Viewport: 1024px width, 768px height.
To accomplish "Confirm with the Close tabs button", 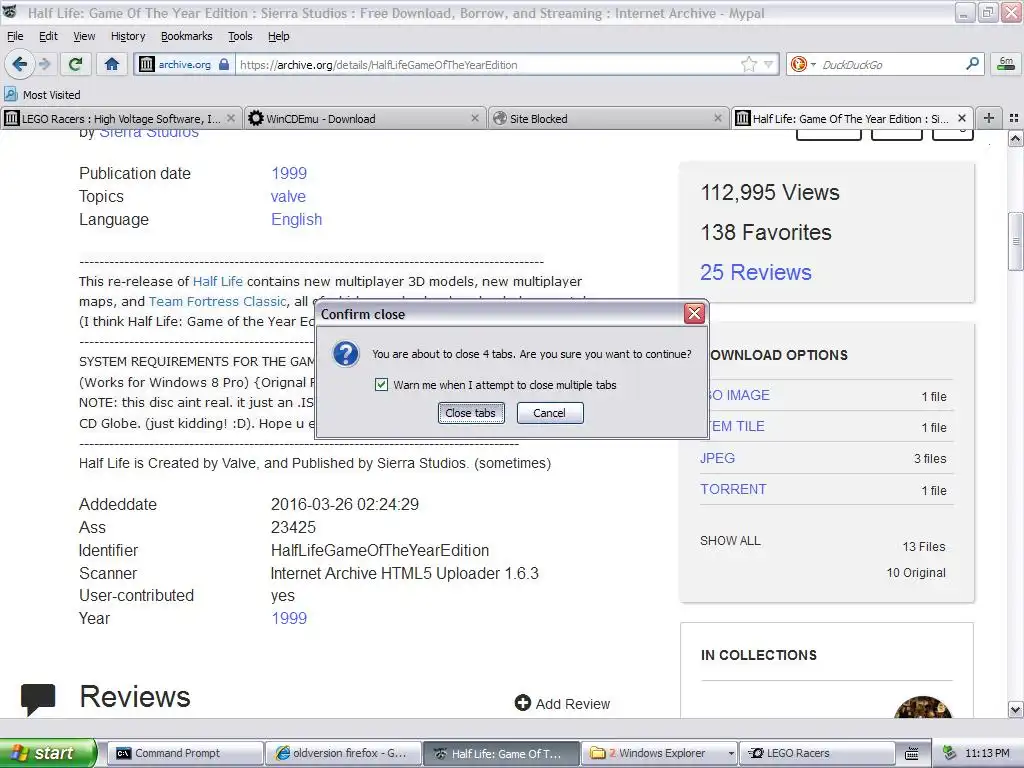I will tap(471, 413).
